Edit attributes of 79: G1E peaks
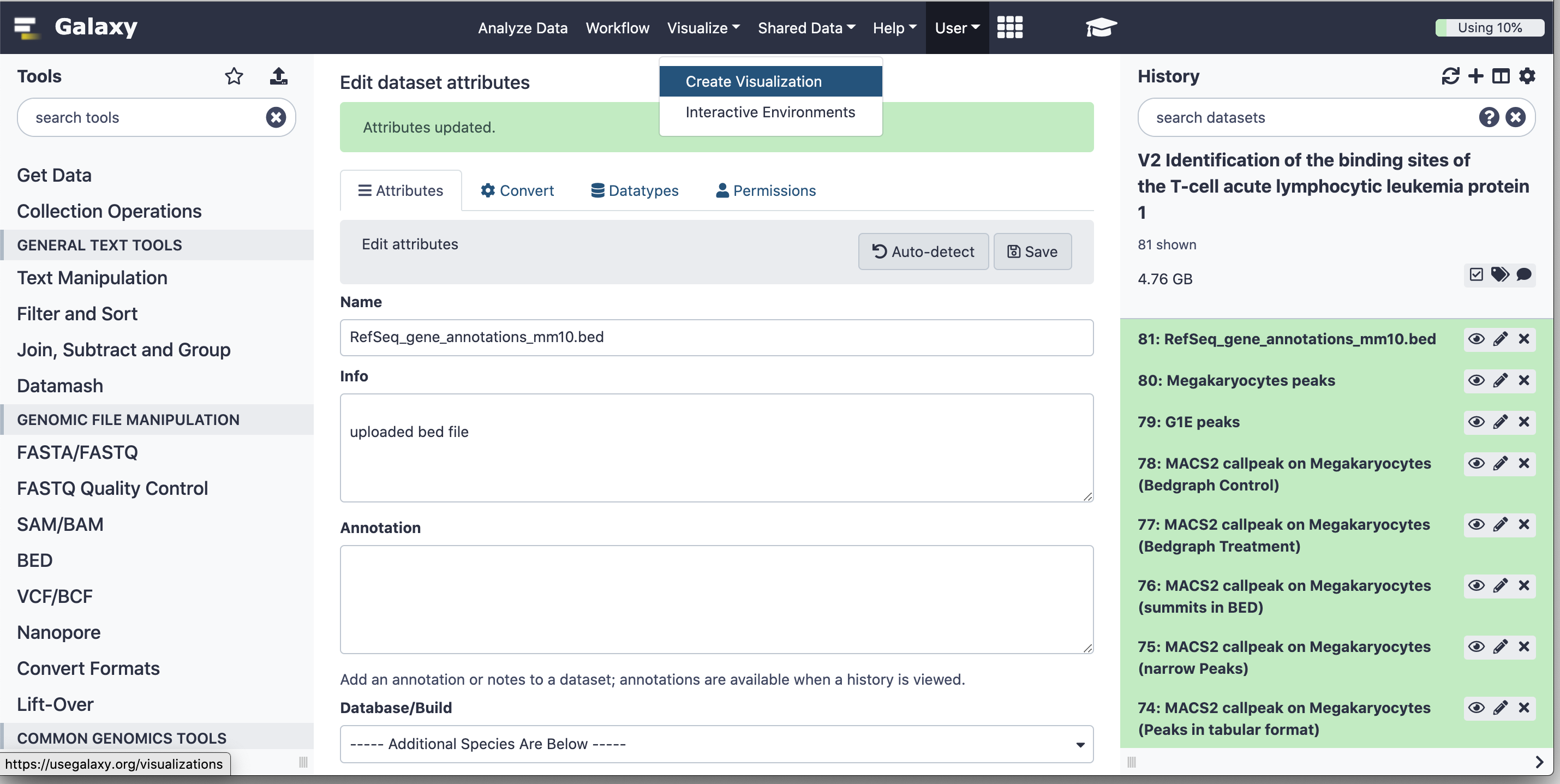Screen dimensions: 1560x784 (x=1500, y=422)
